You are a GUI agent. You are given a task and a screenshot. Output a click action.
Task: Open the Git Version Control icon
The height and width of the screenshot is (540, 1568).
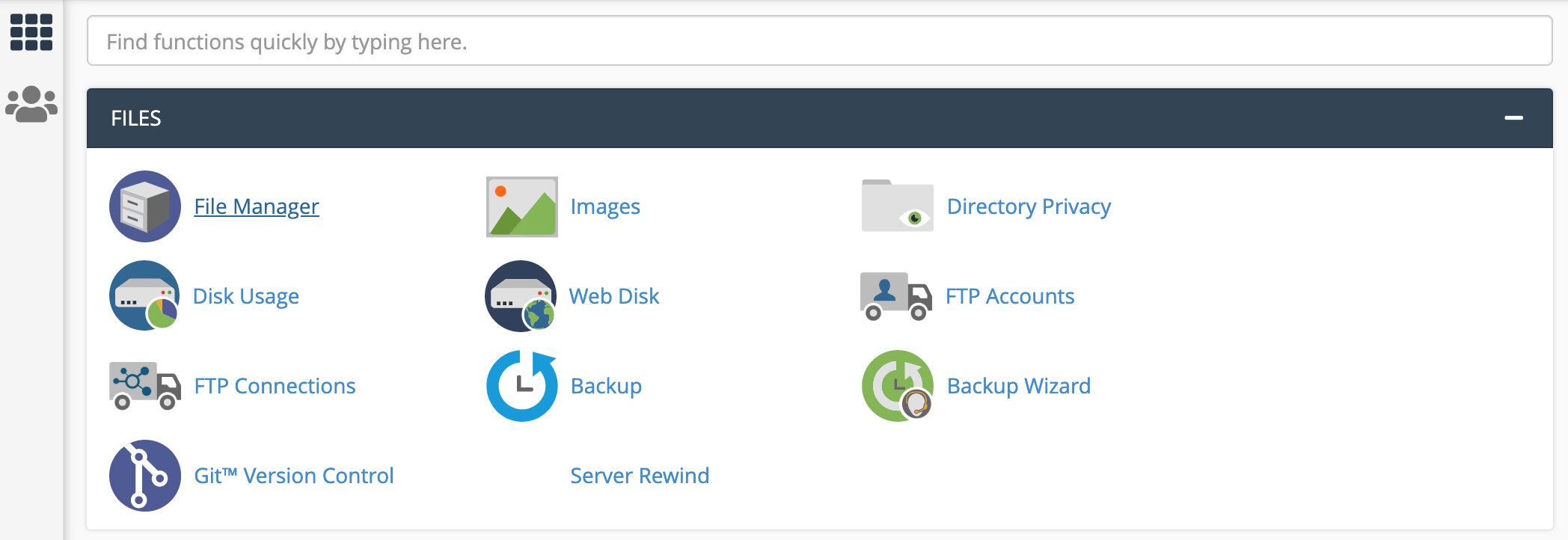(145, 476)
